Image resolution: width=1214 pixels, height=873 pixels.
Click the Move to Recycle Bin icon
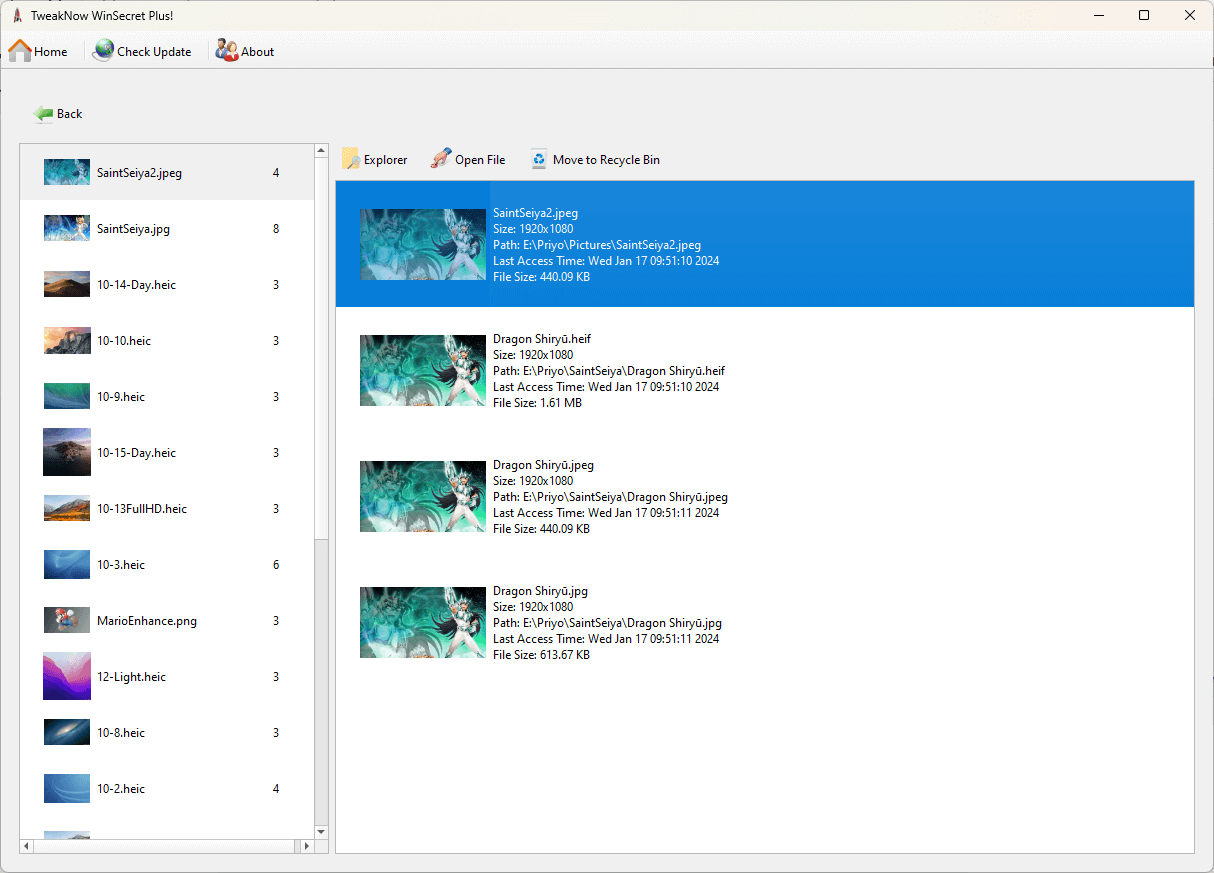pyautogui.click(x=538, y=158)
